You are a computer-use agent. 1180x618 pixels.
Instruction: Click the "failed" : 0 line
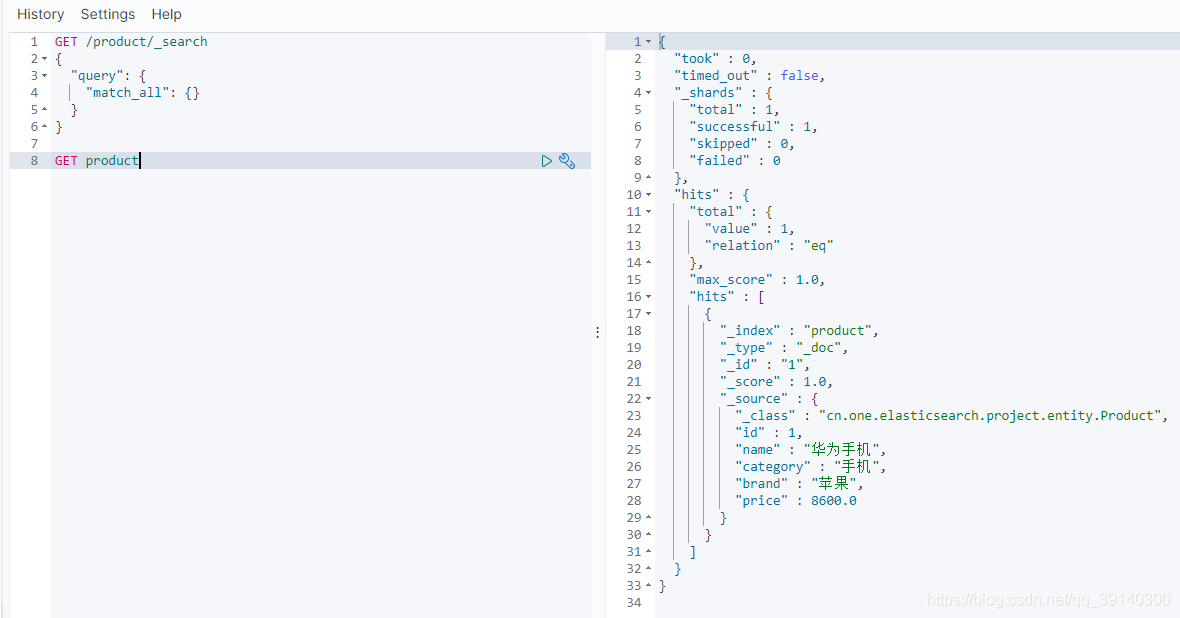[x=735, y=161]
